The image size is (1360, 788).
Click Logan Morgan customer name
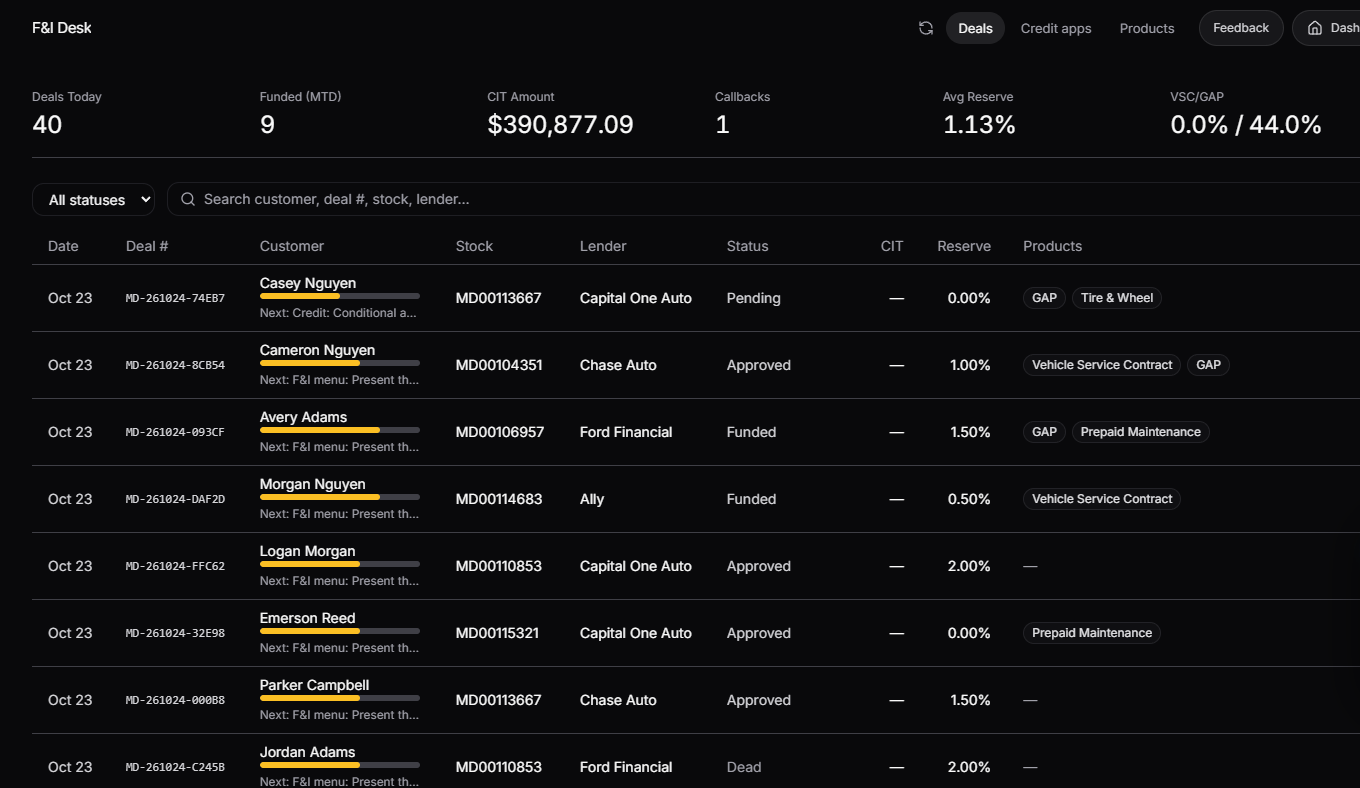[307, 551]
